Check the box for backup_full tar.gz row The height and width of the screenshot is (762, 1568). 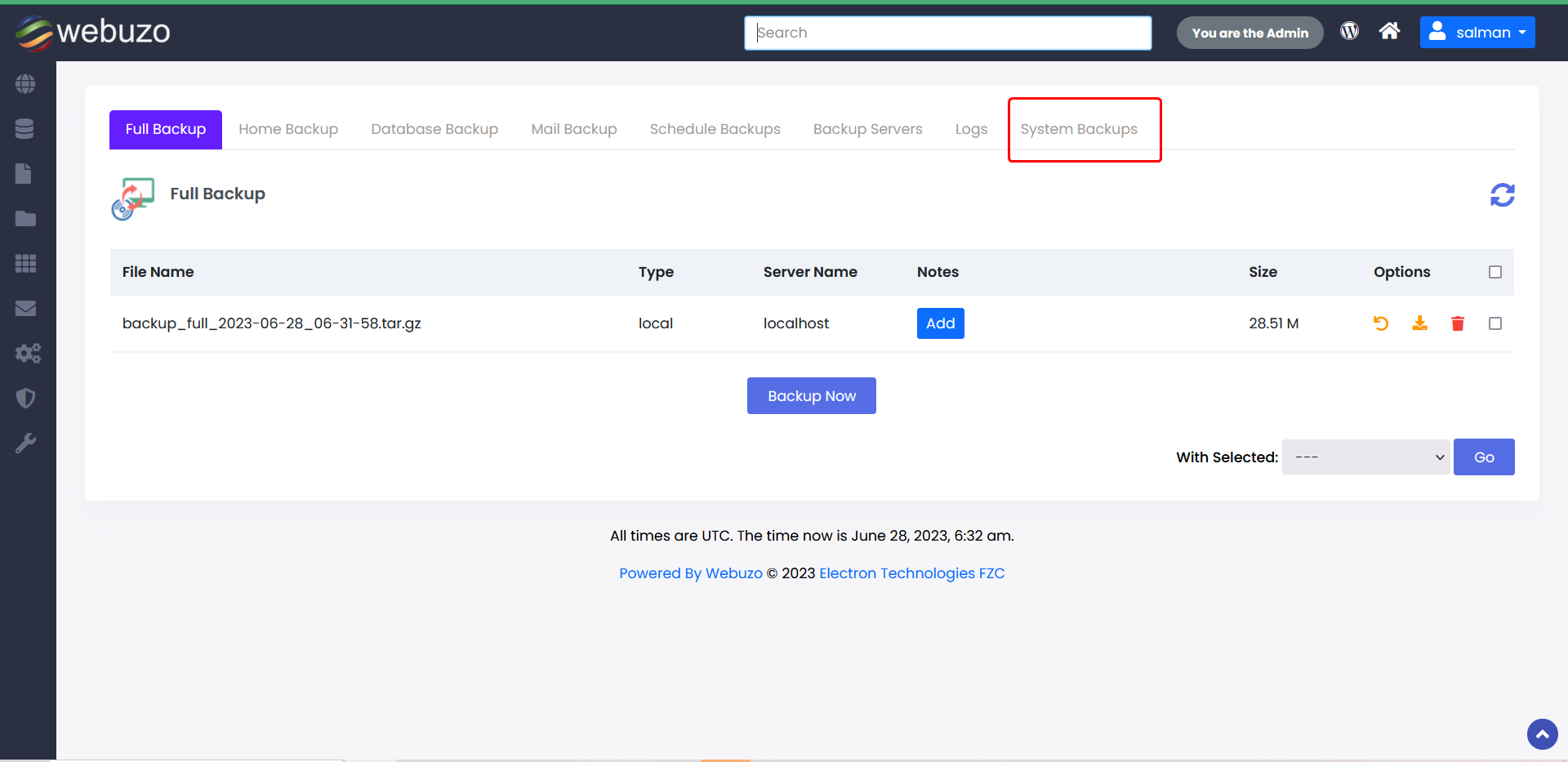tap(1494, 323)
